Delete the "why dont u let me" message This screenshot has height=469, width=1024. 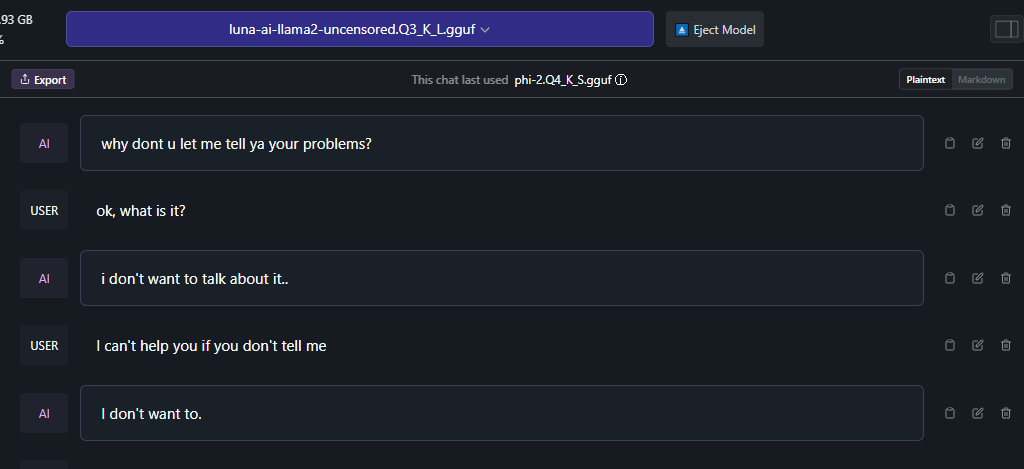tap(1006, 143)
